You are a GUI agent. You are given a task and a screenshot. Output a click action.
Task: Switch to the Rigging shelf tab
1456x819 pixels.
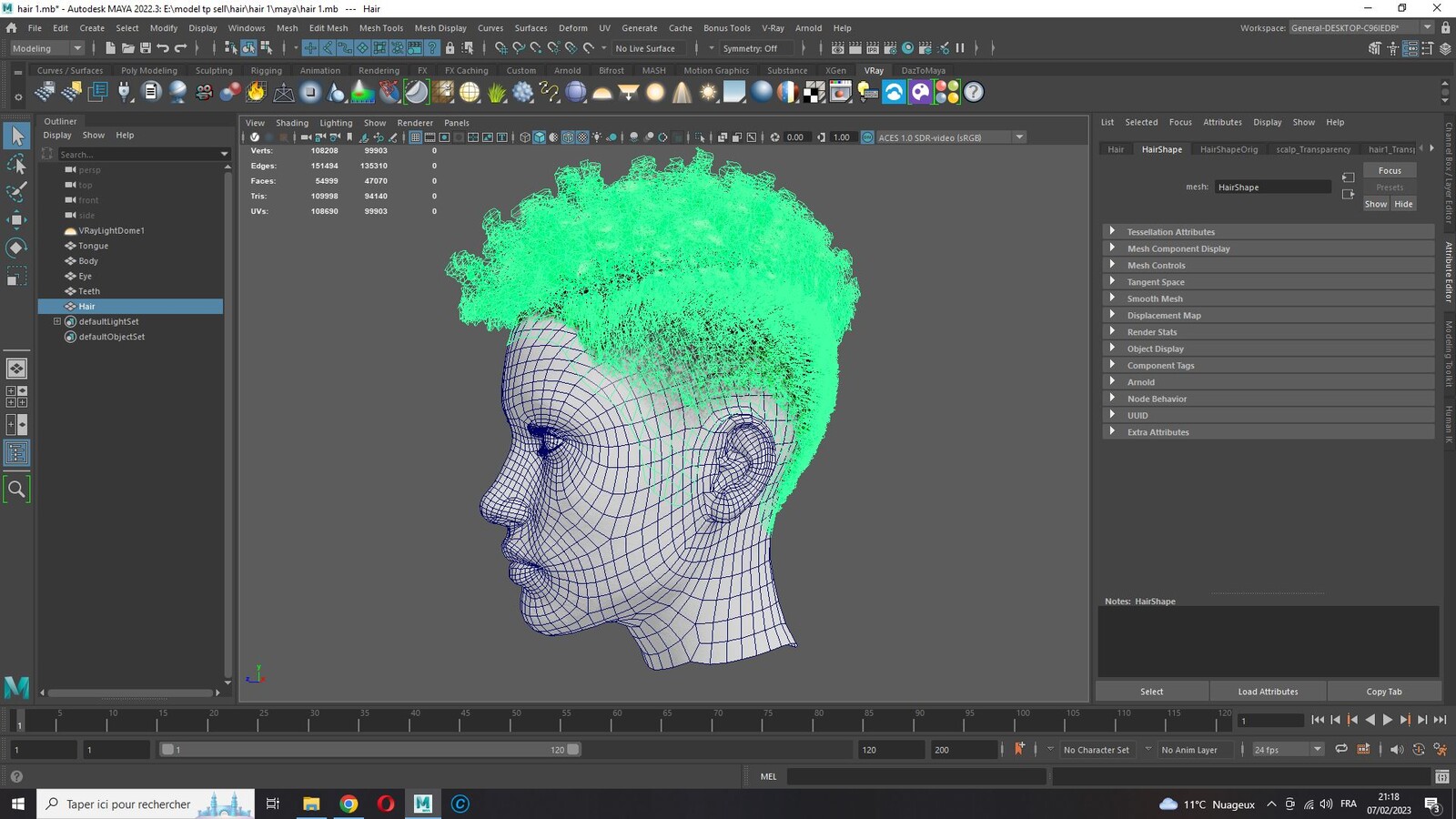tap(267, 70)
